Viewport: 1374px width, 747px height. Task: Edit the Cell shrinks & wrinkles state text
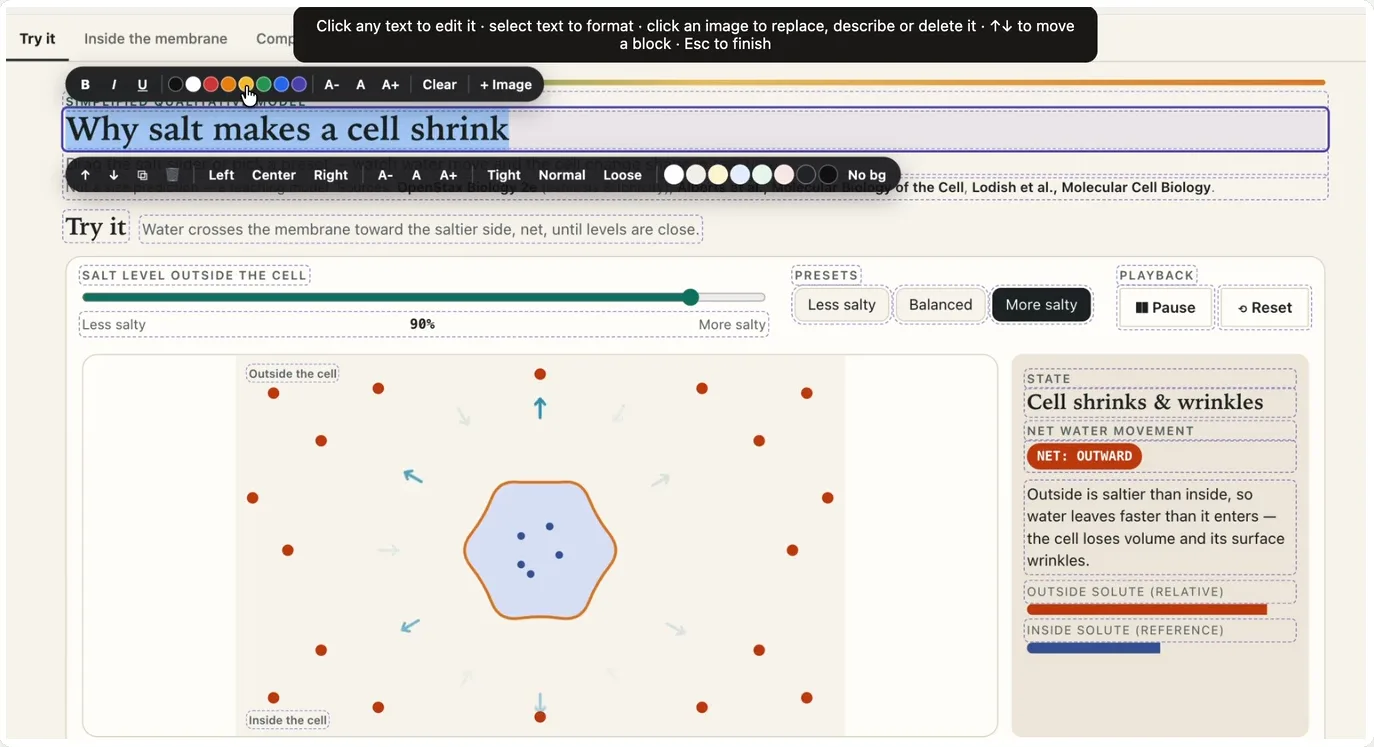[1145, 402]
